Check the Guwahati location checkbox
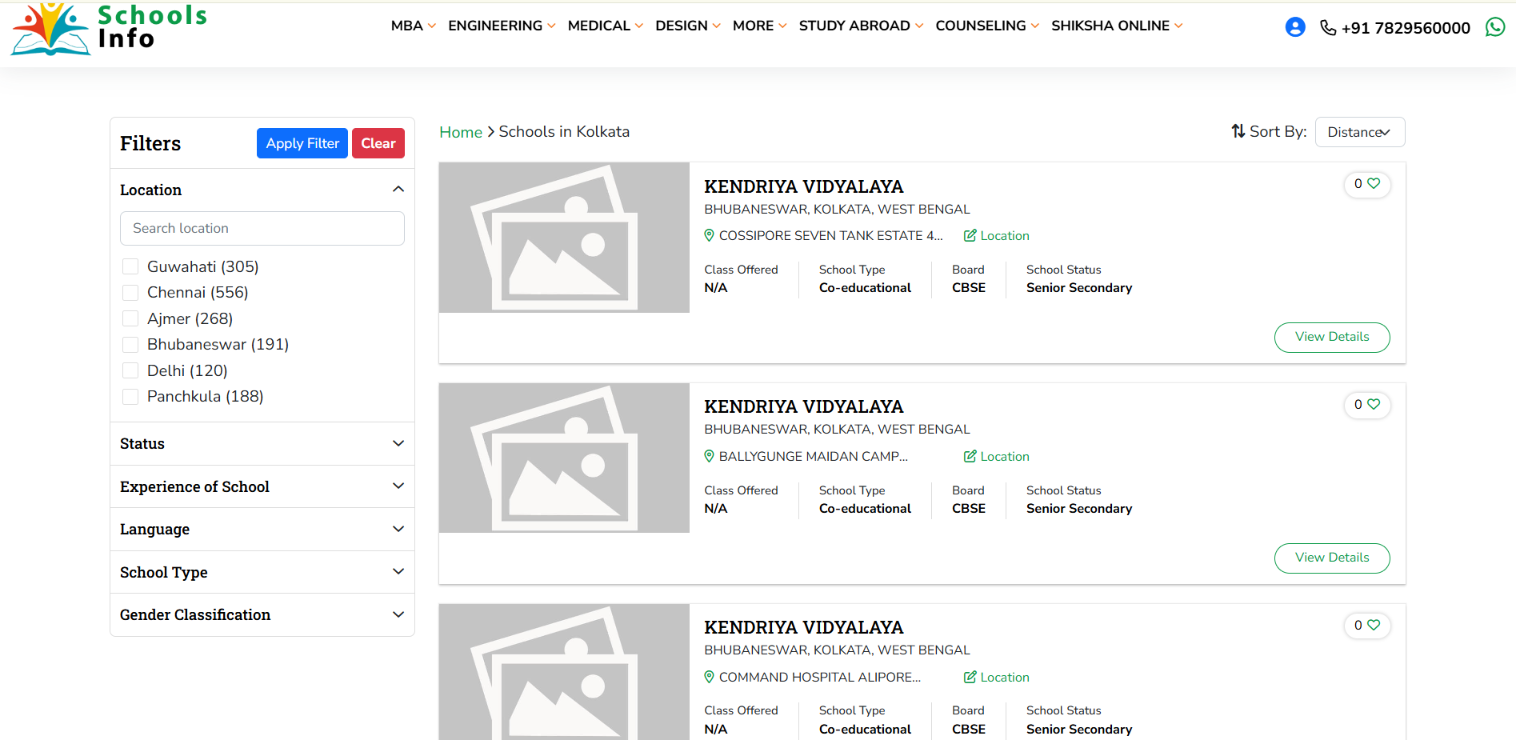1516x740 pixels. [130, 267]
